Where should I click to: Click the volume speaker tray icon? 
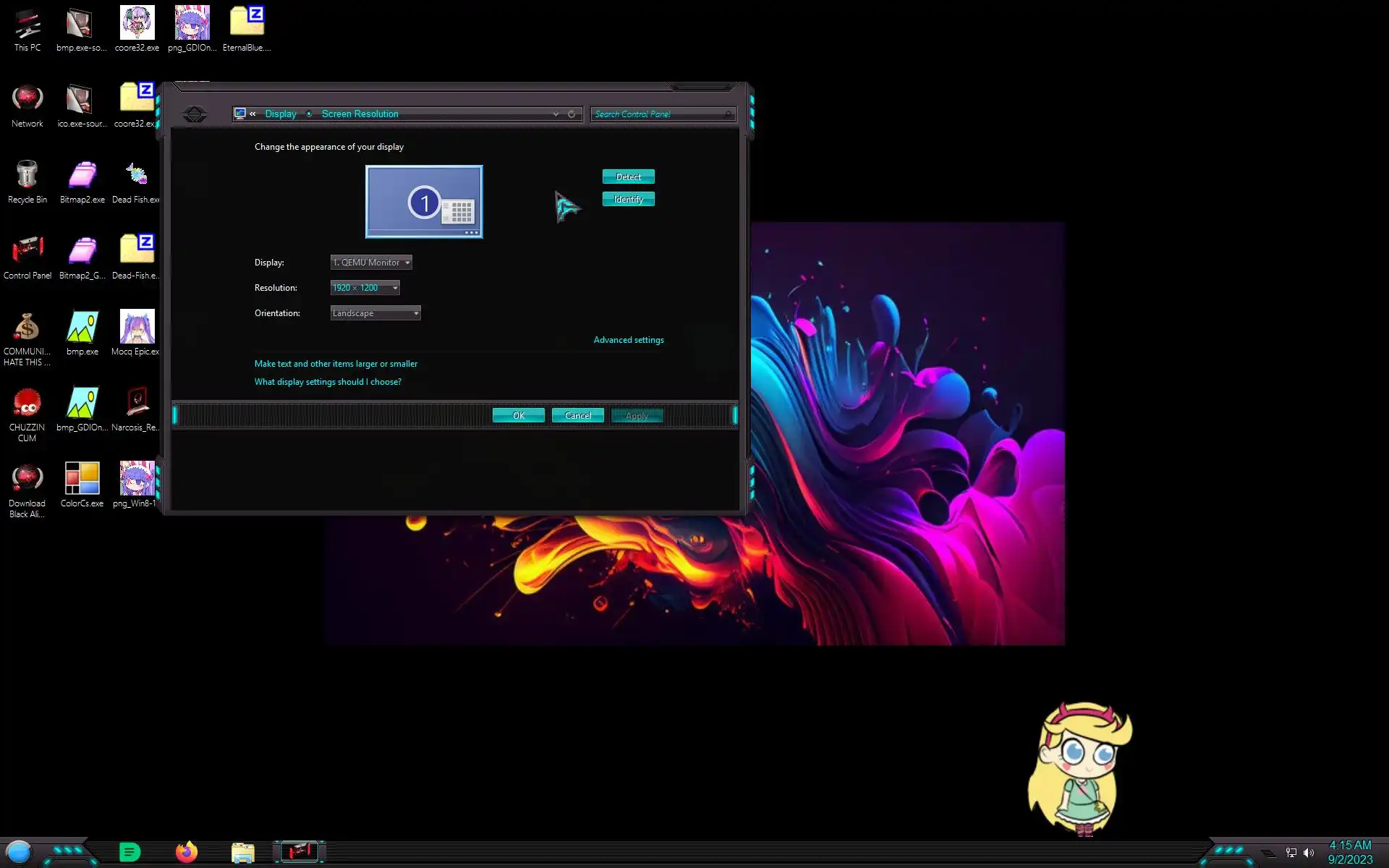[1309, 853]
